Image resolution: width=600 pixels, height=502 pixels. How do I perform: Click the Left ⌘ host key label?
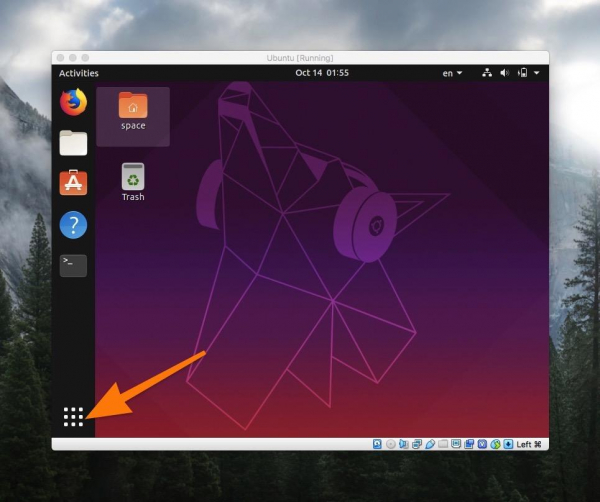pos(529,444)
